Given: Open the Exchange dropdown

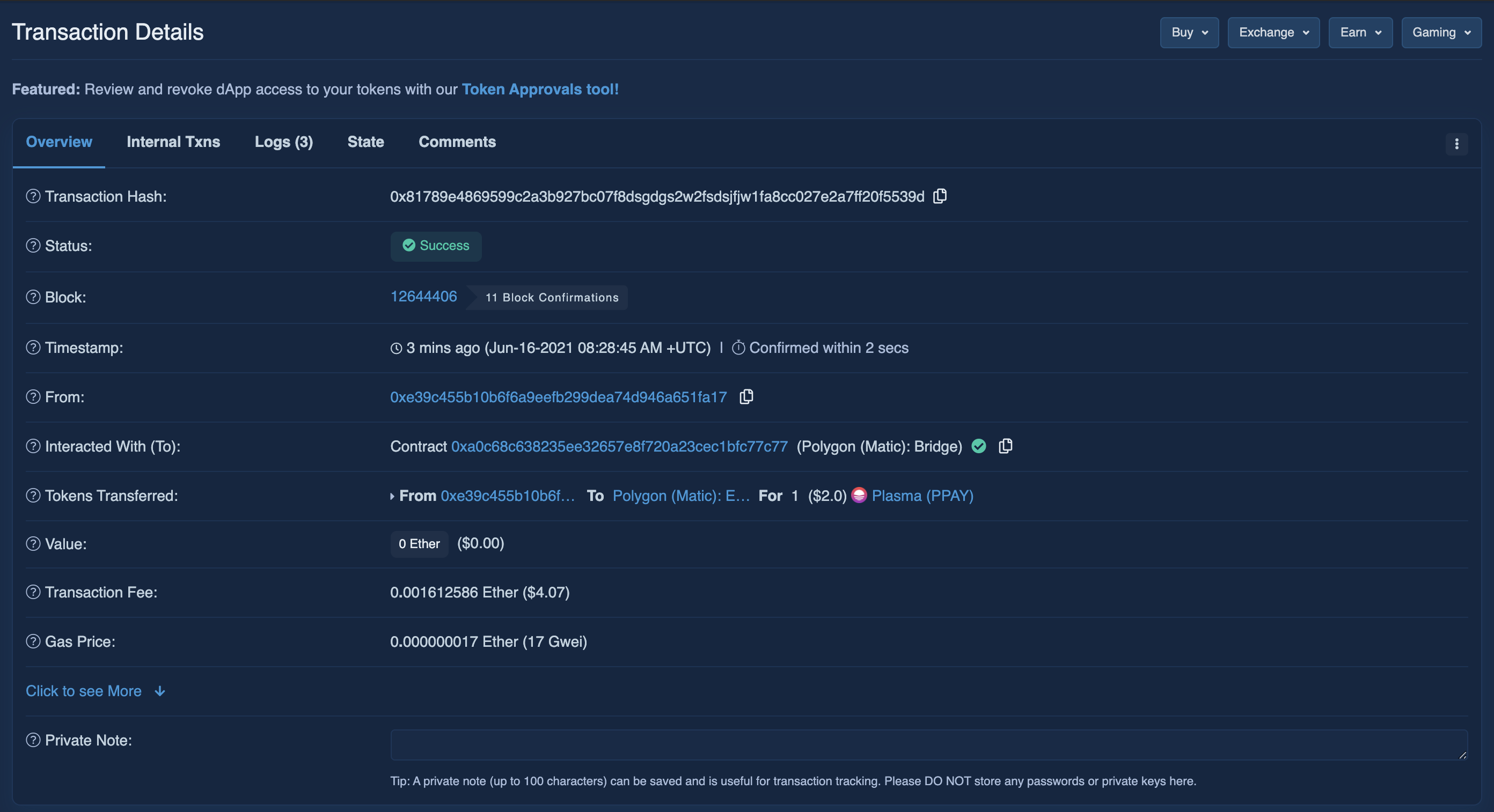Looking at the screenshot, I should point(1273,33).
